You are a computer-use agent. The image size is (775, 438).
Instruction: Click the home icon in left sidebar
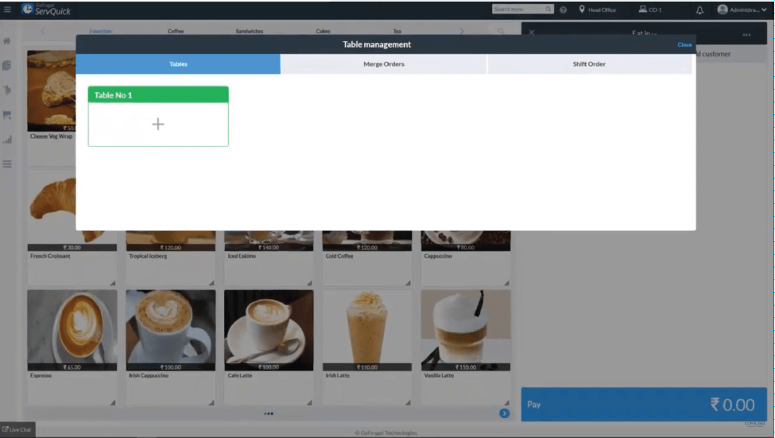click(x=7, y=41)
